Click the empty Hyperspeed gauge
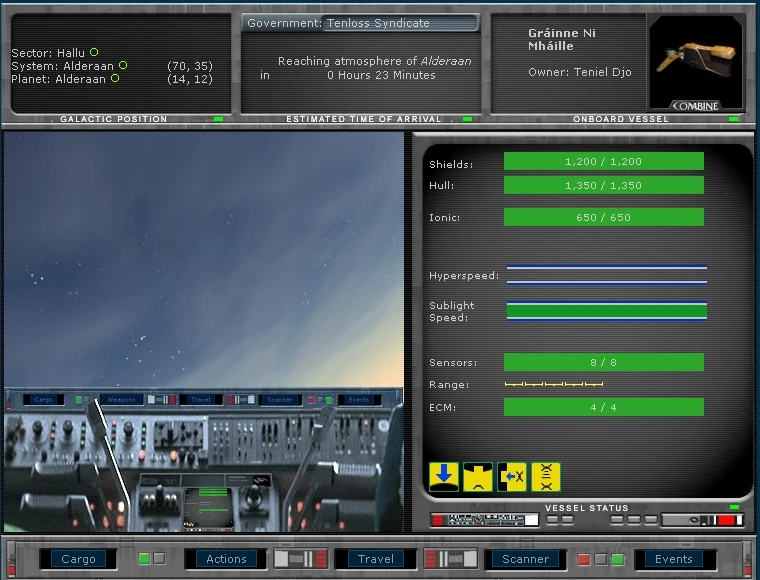Viewport: 760px width, 580px height. (x=607, y=275)
